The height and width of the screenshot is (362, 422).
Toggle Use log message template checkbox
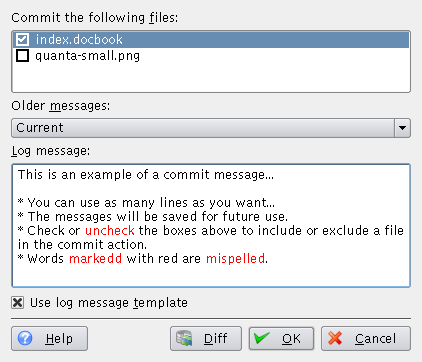click(x=17, y=303)
